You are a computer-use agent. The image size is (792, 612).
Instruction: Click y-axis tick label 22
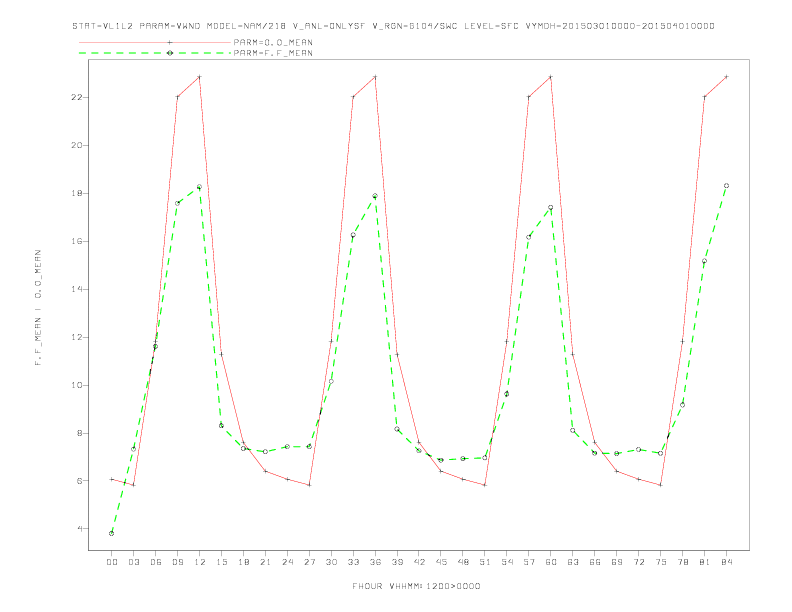pyautogui.click(x=77, y=97)
